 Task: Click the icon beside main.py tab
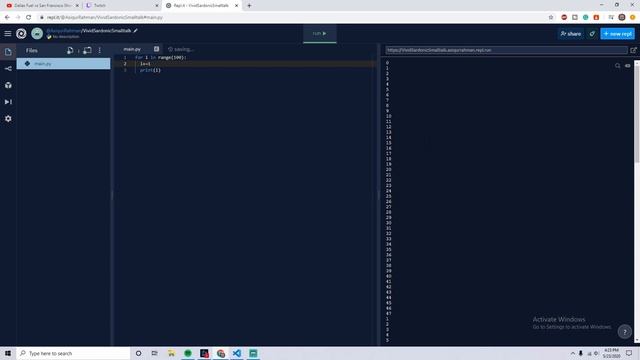[156, 49]
